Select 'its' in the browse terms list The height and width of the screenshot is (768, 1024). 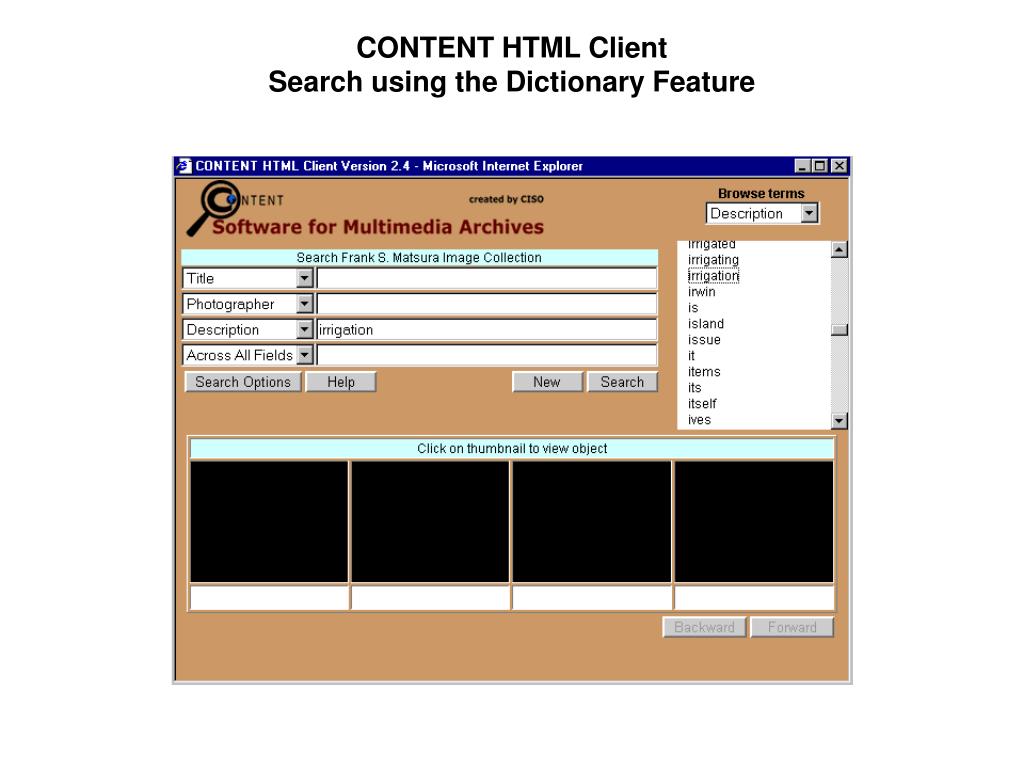pos(694,388)
